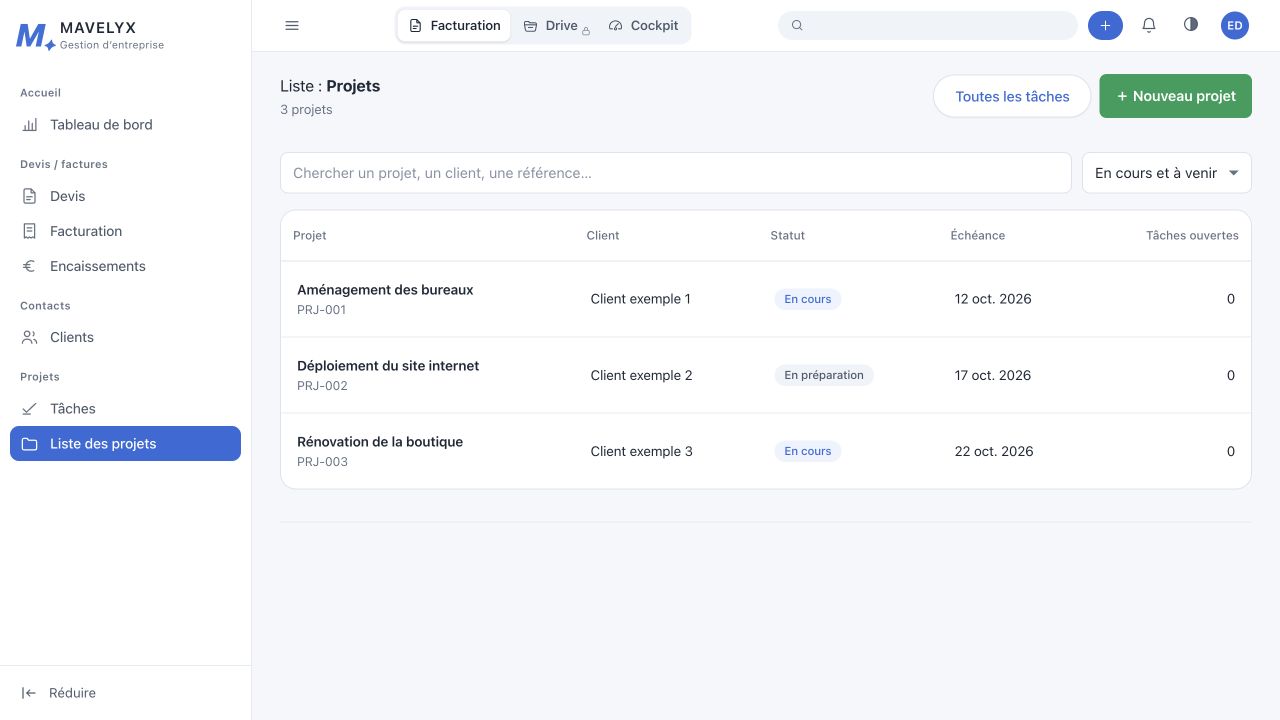Open the Déploiement du site internet project
This screenshot has height=720, width=1280.
click(x=388, y=366)
